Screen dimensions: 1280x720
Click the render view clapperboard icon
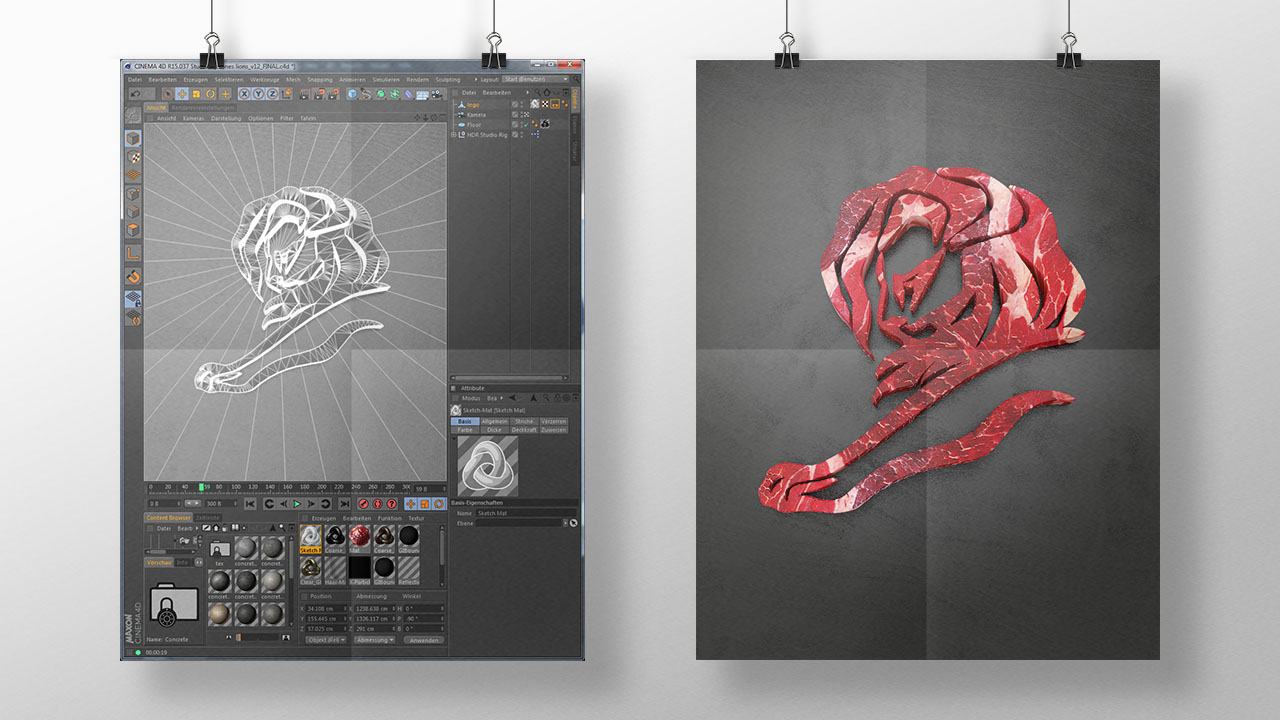[305, 94]
